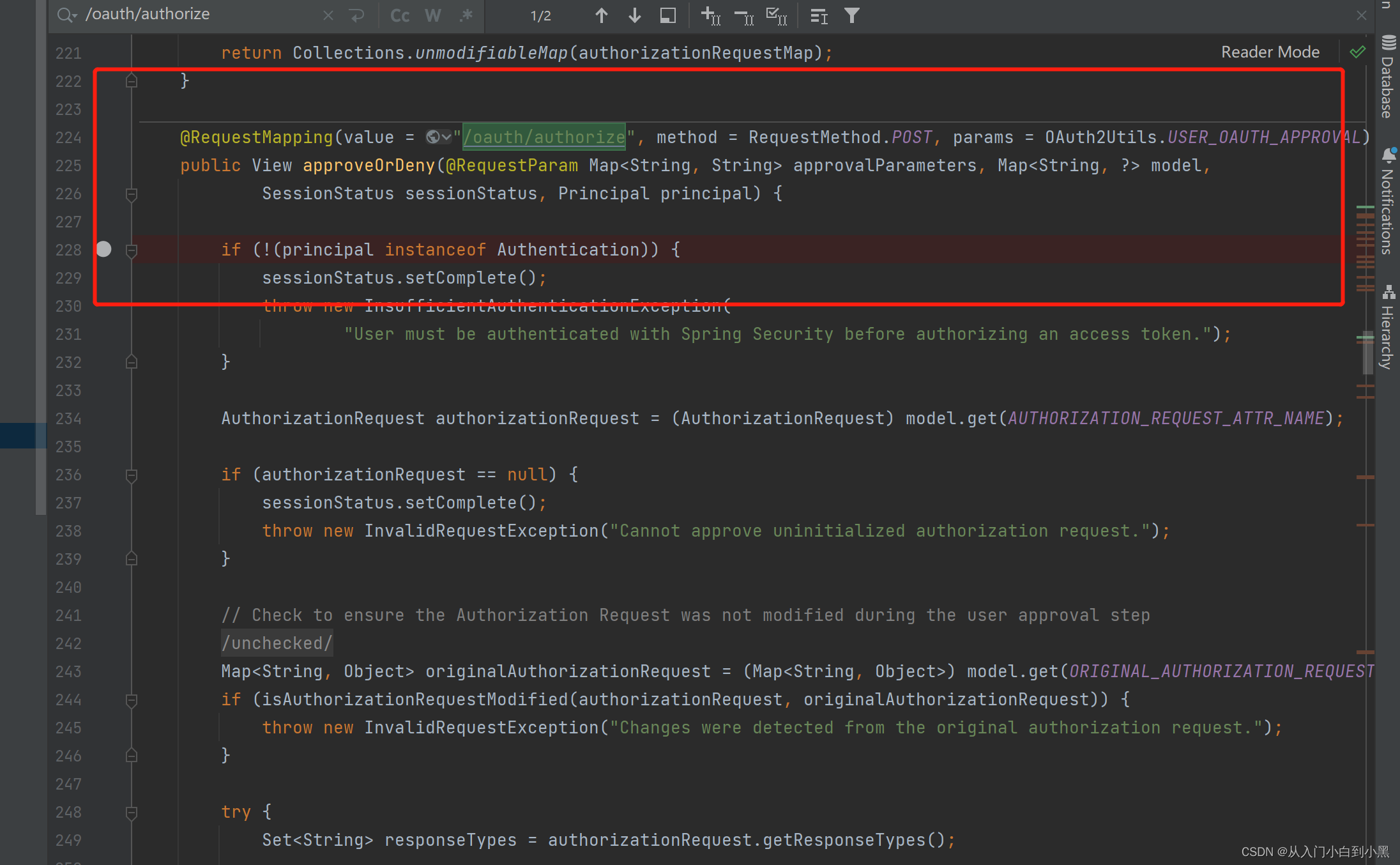The image size is (1400, 865).
Task: Add selection for next occurrence
Action: point(711,15)
